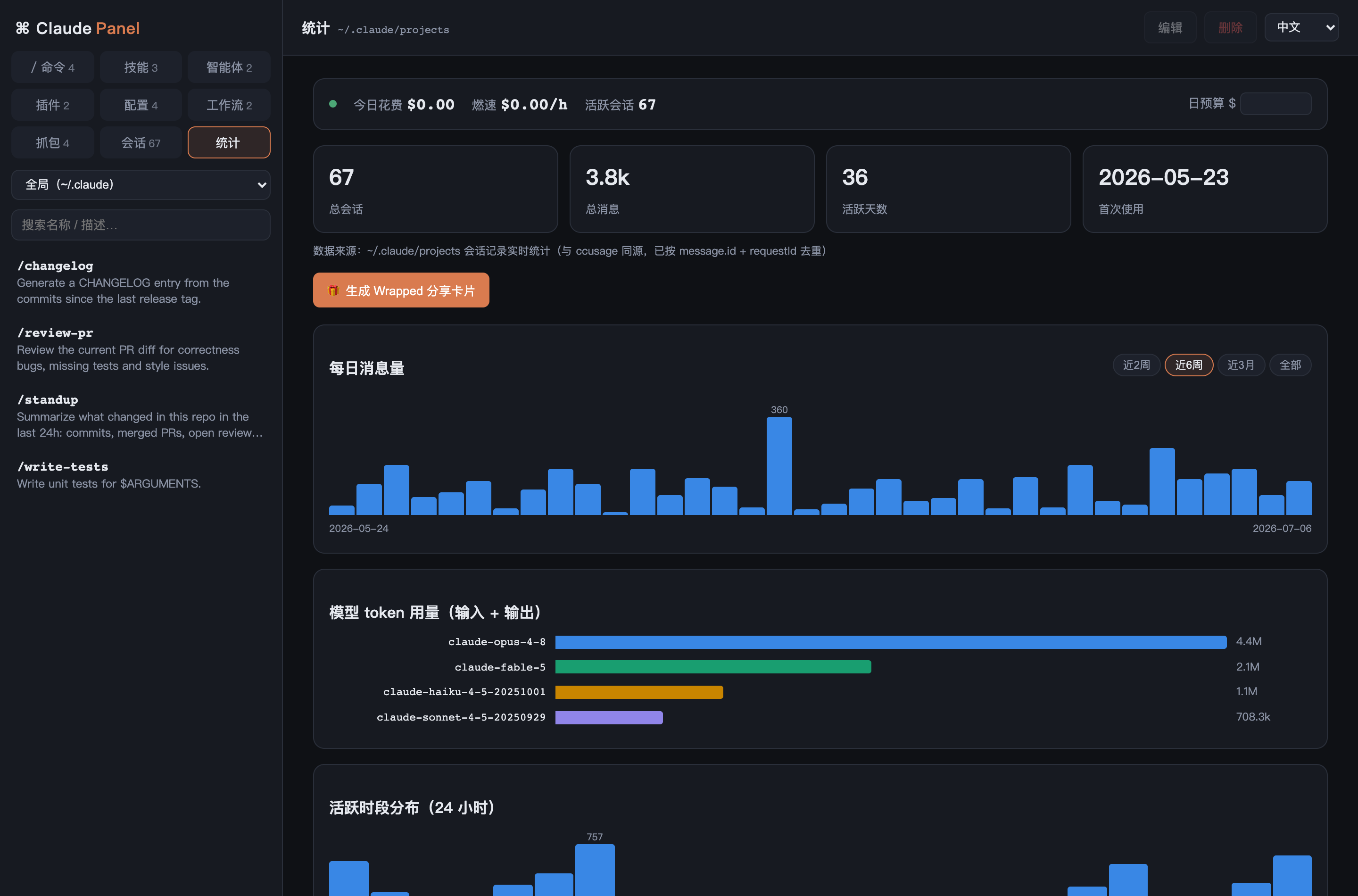The image size is (1358, 896).
Task: Click the 2026-05-24 axis start date
Action: (x=359, y=528)
